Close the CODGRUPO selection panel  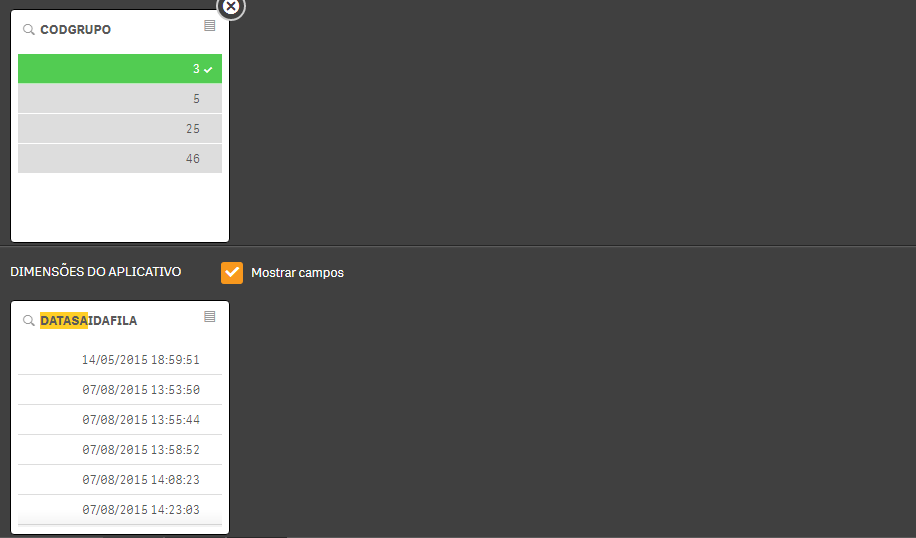231,7
